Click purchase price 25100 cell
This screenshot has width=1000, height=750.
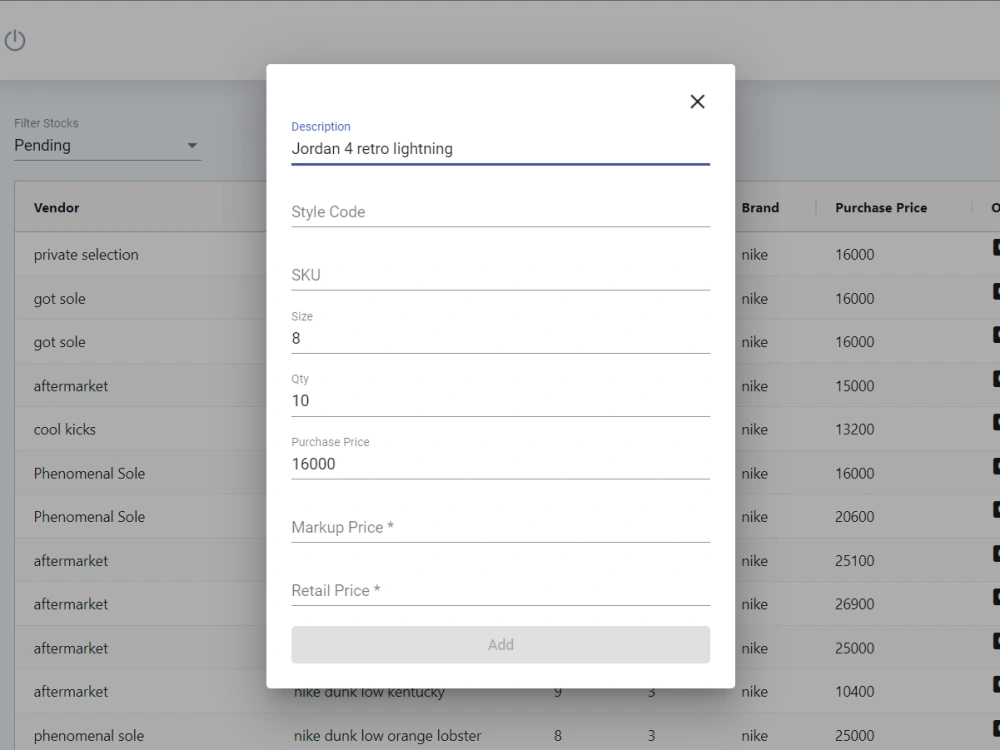(x=855, y=561)
